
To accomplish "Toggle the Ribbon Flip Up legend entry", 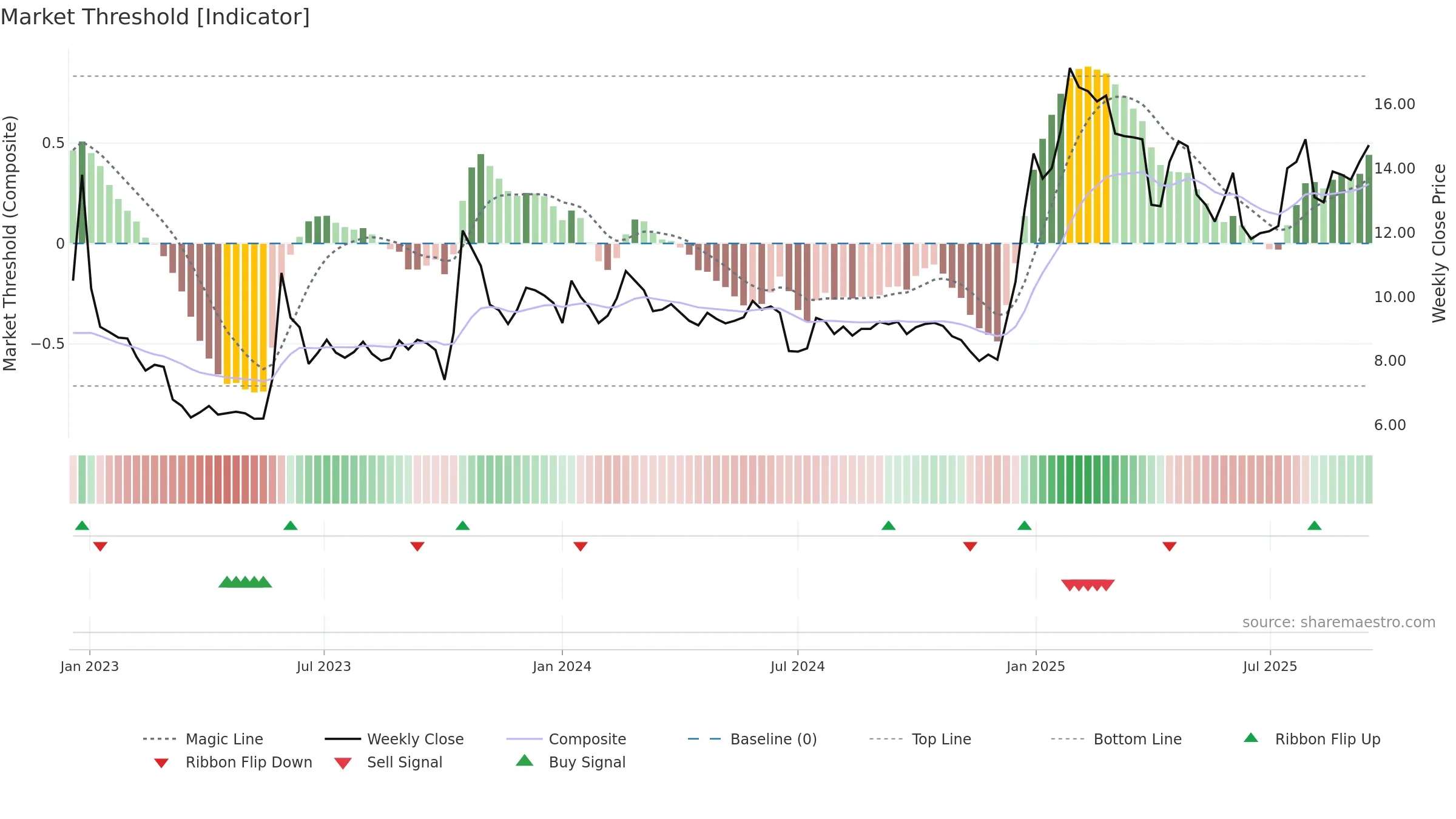I will point(1312,739).
